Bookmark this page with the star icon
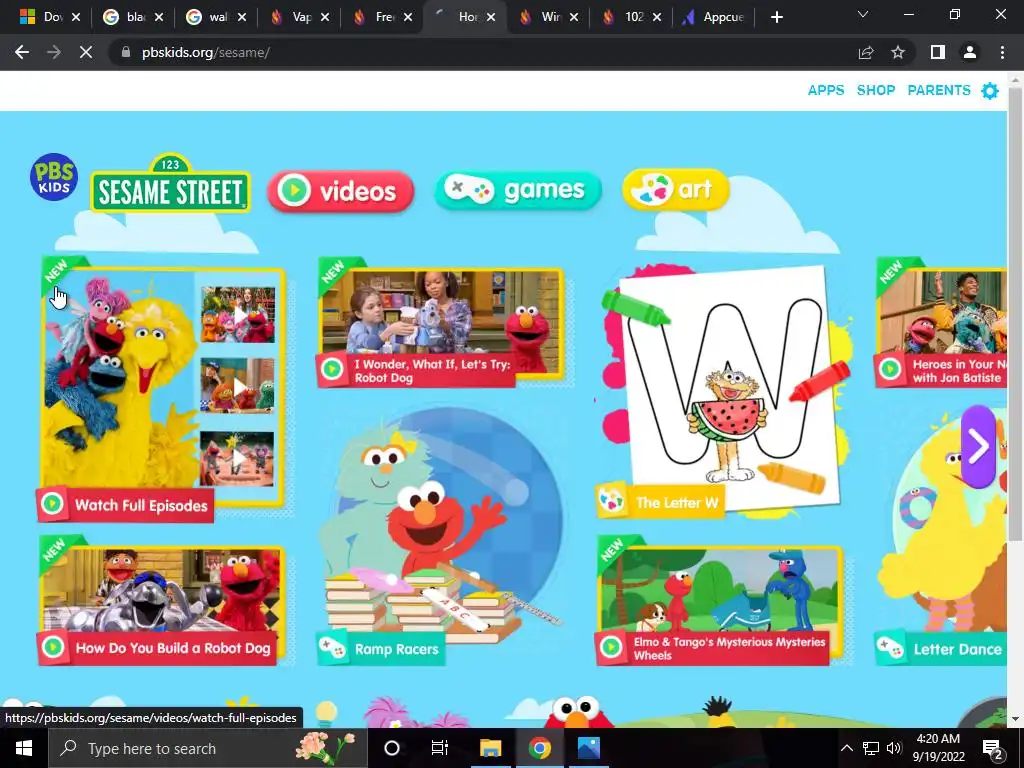The width and height of the screenshot is (1024, 768). [x=898, y=52]
